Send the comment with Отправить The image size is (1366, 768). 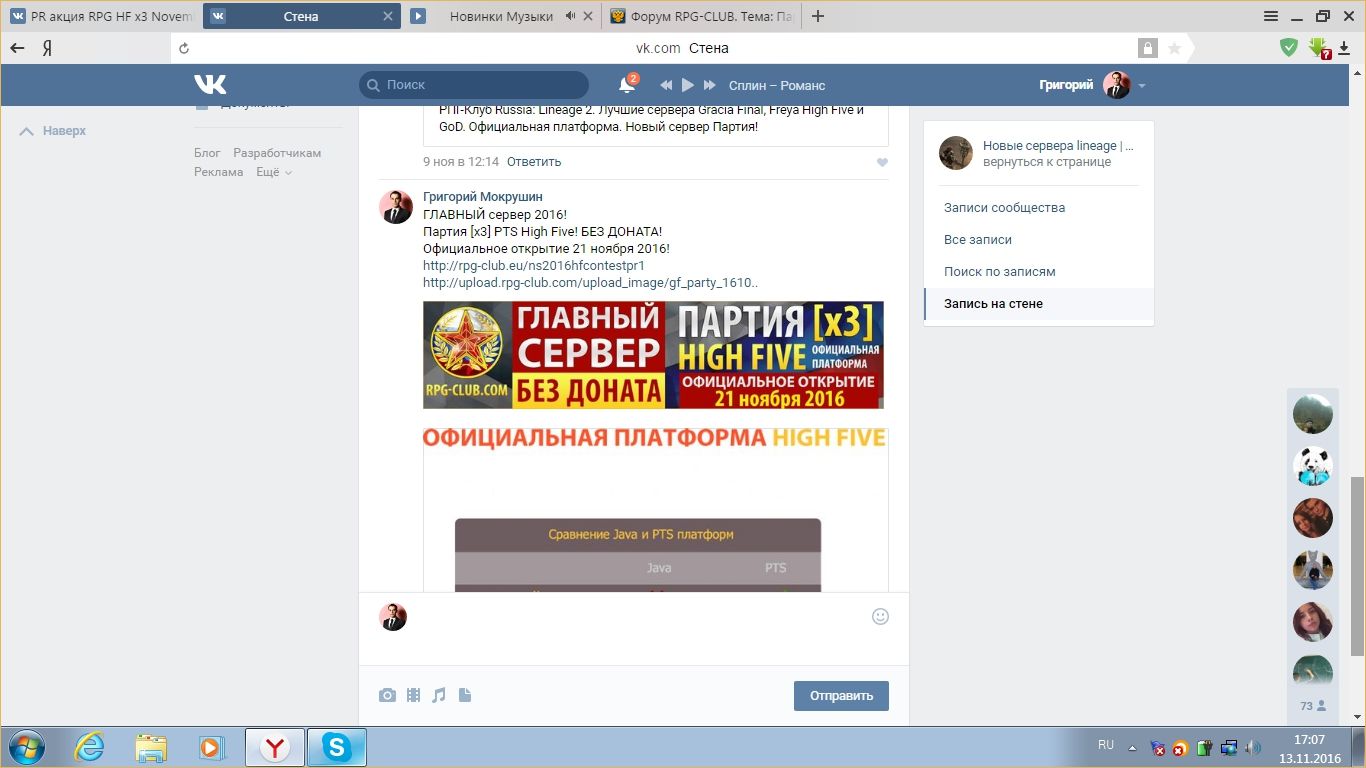[x=841, y=696]
